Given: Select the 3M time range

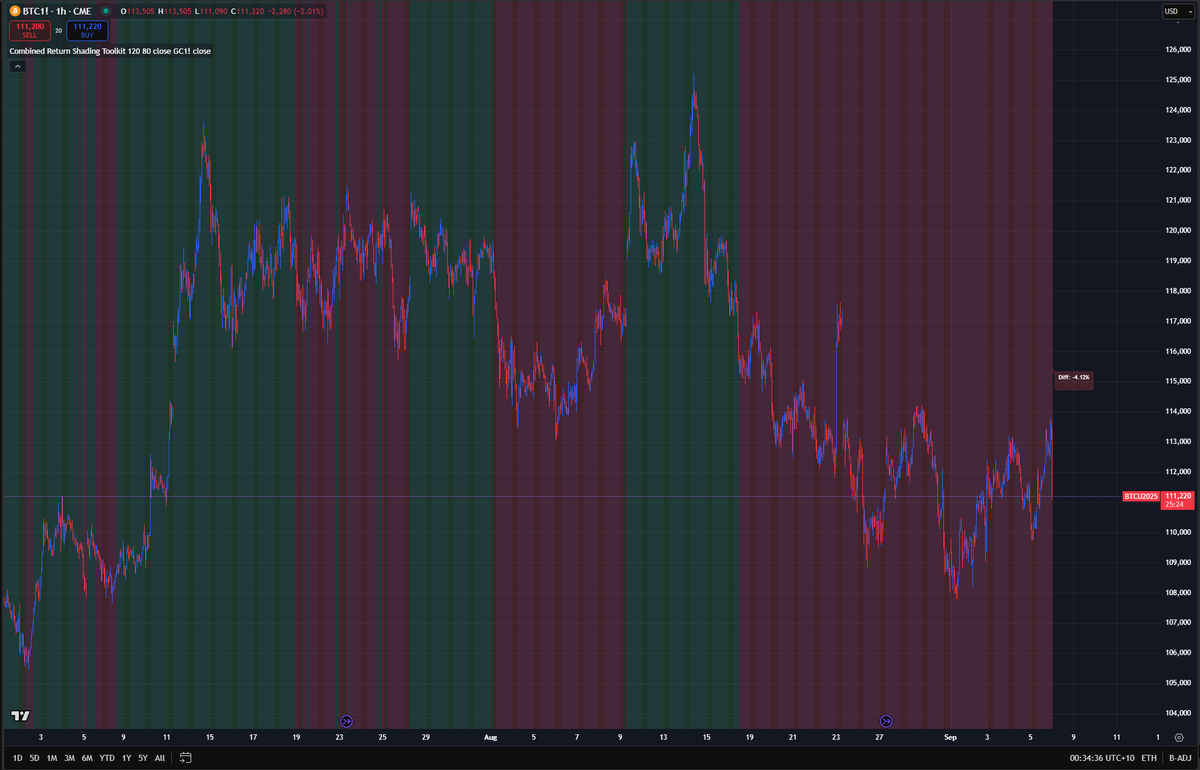Looking at the screenshot, I should (x=69, y=758).
